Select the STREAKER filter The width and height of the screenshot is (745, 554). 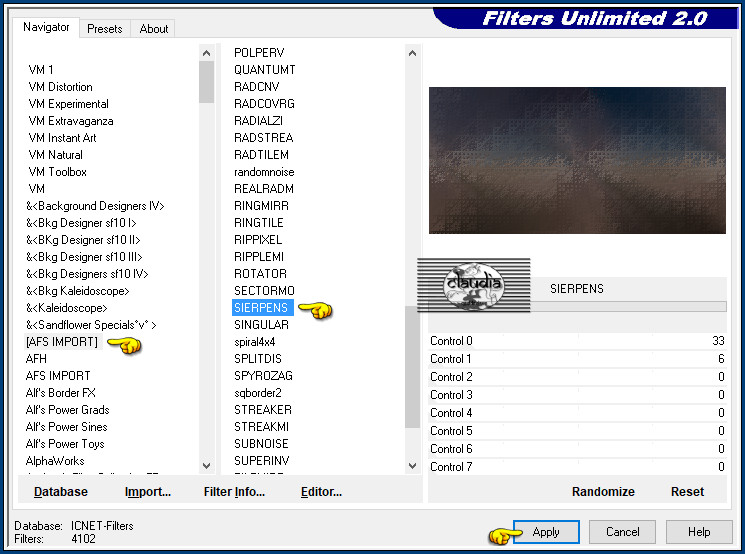click(263, 410)
